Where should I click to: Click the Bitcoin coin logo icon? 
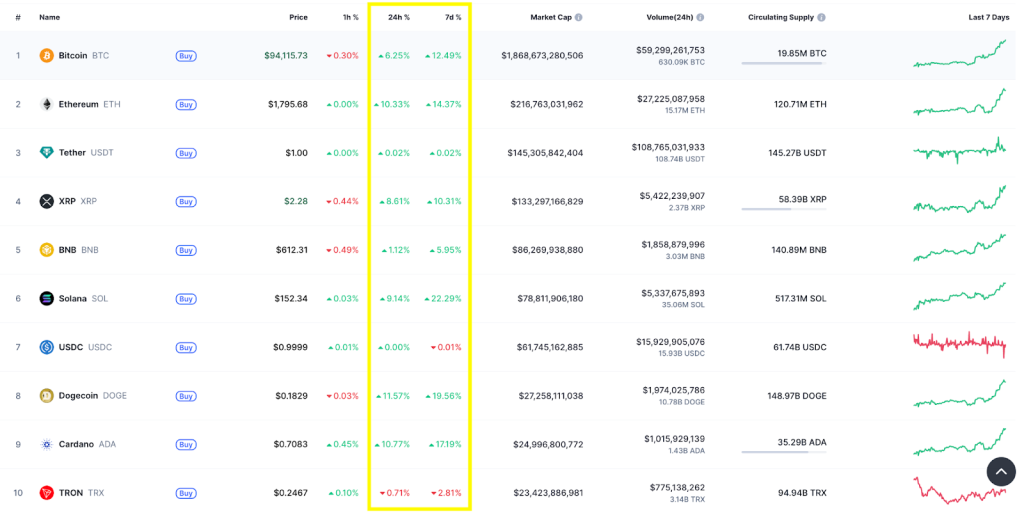tap(46, 56)
